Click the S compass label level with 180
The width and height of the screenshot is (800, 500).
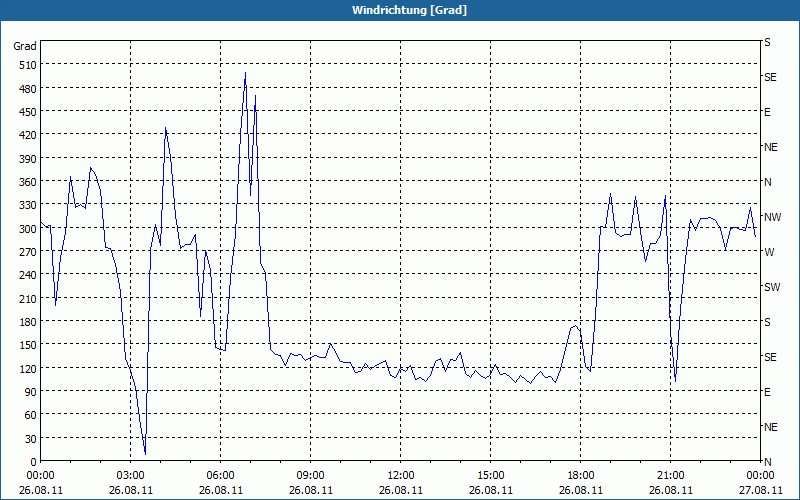[x=767, y=322]
